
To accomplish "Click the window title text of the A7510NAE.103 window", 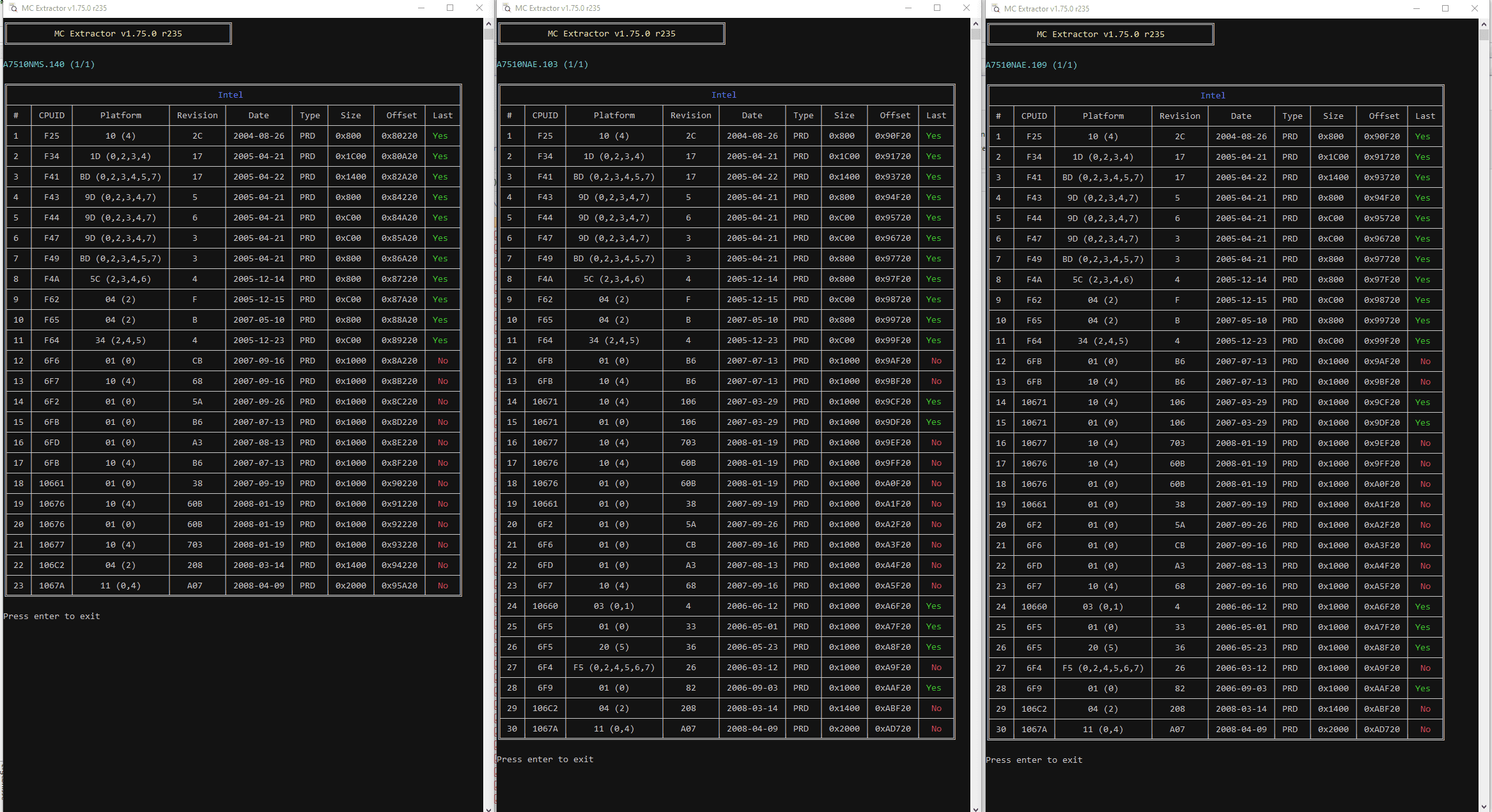I will point(557,8).
